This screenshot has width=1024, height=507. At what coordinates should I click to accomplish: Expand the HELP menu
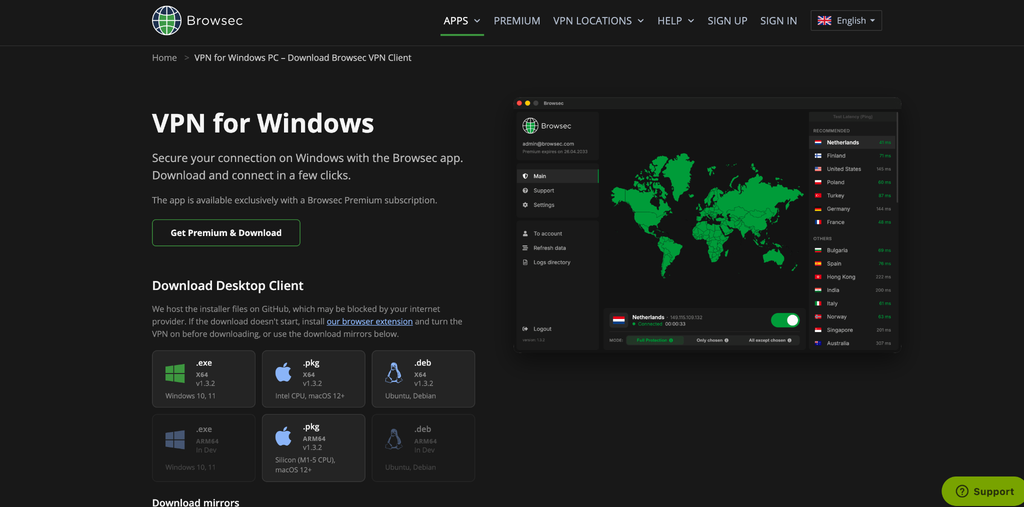tap(676, 20)
